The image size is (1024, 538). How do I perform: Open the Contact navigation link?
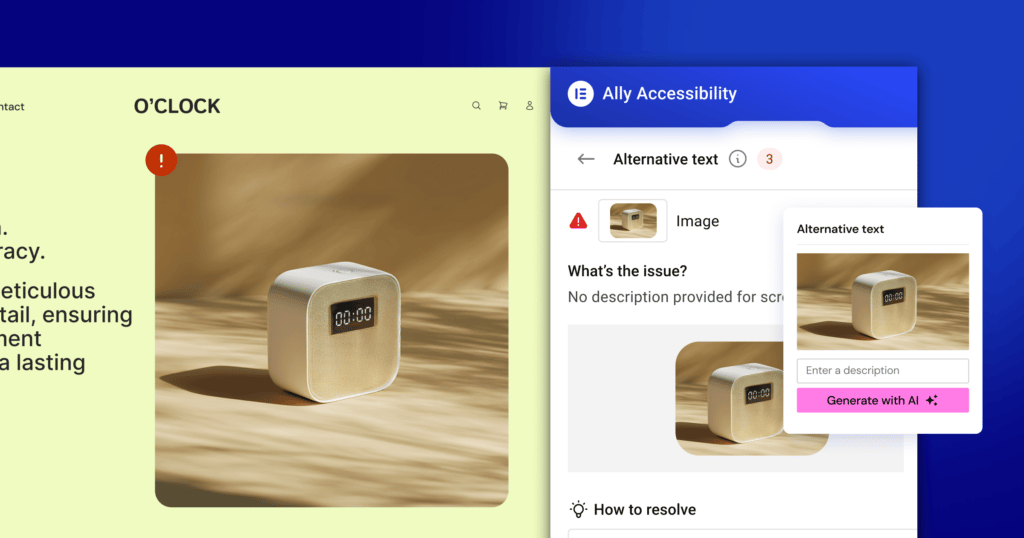coord(12,106)
